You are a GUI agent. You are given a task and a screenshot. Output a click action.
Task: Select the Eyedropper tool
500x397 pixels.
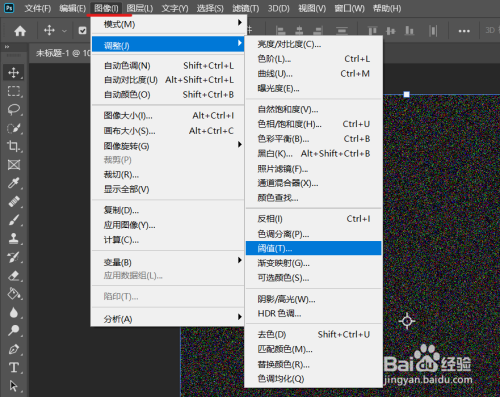coord(14,183)
